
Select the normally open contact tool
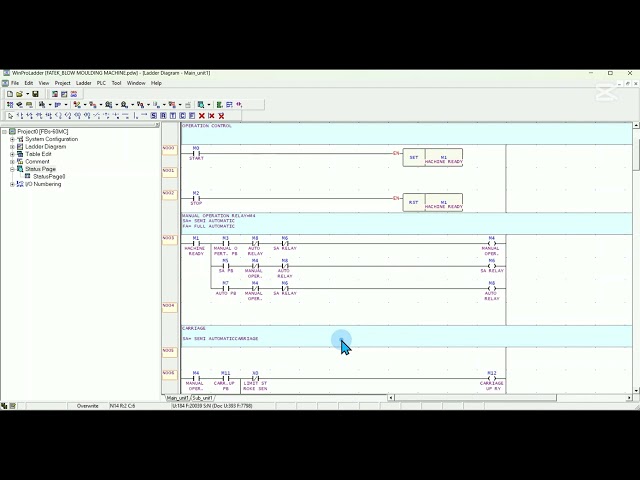coord(20,116)
